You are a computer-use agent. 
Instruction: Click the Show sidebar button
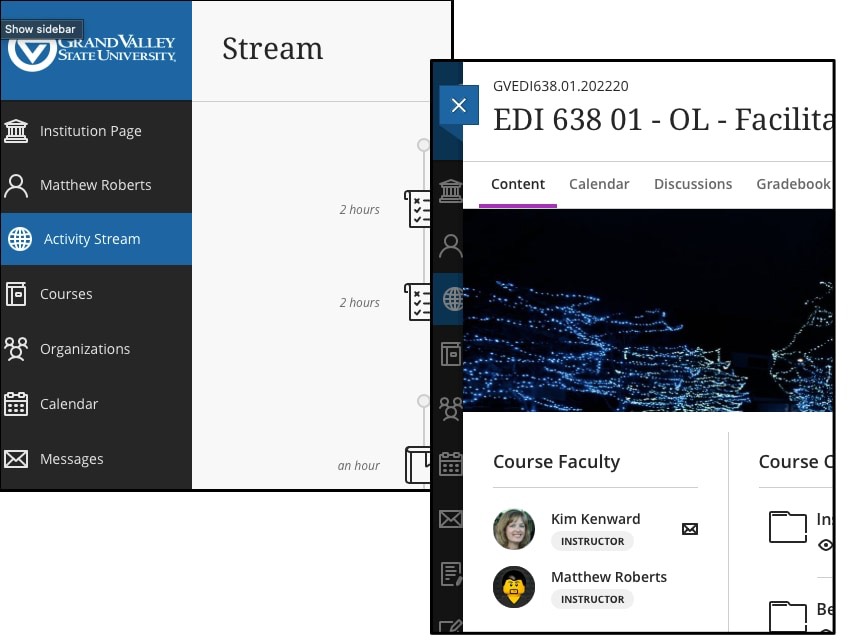[x=40, y=29]
